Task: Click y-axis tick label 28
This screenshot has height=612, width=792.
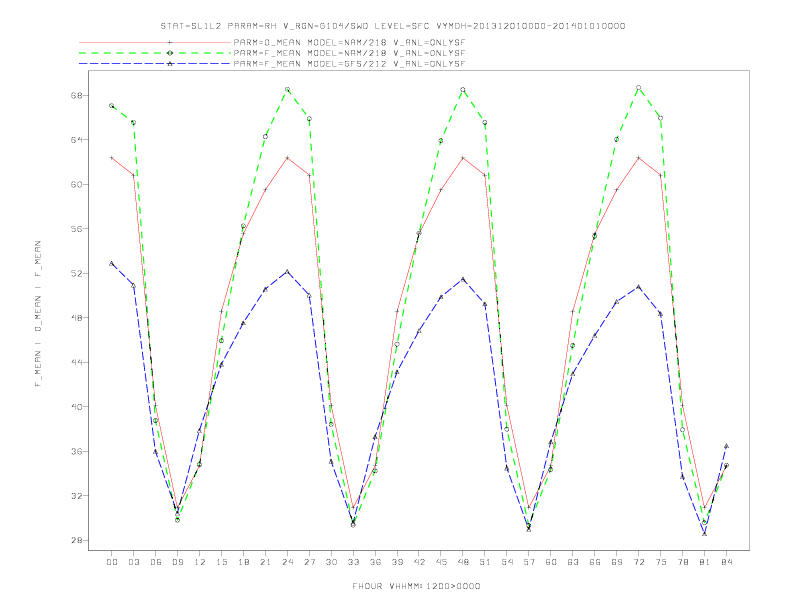Action: point(78,540)
